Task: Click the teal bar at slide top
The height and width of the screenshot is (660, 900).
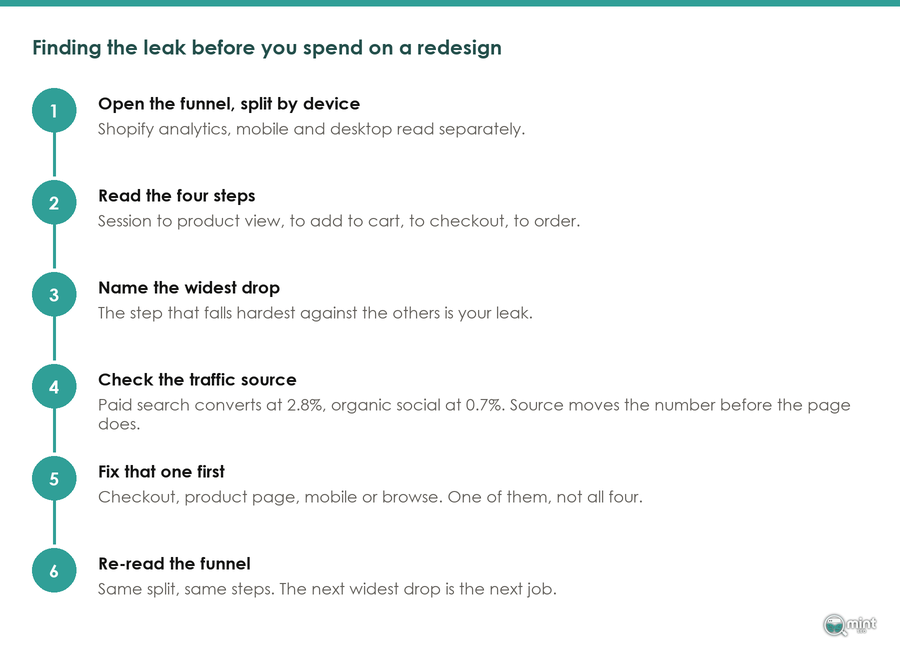Action: tap(450, 3)
